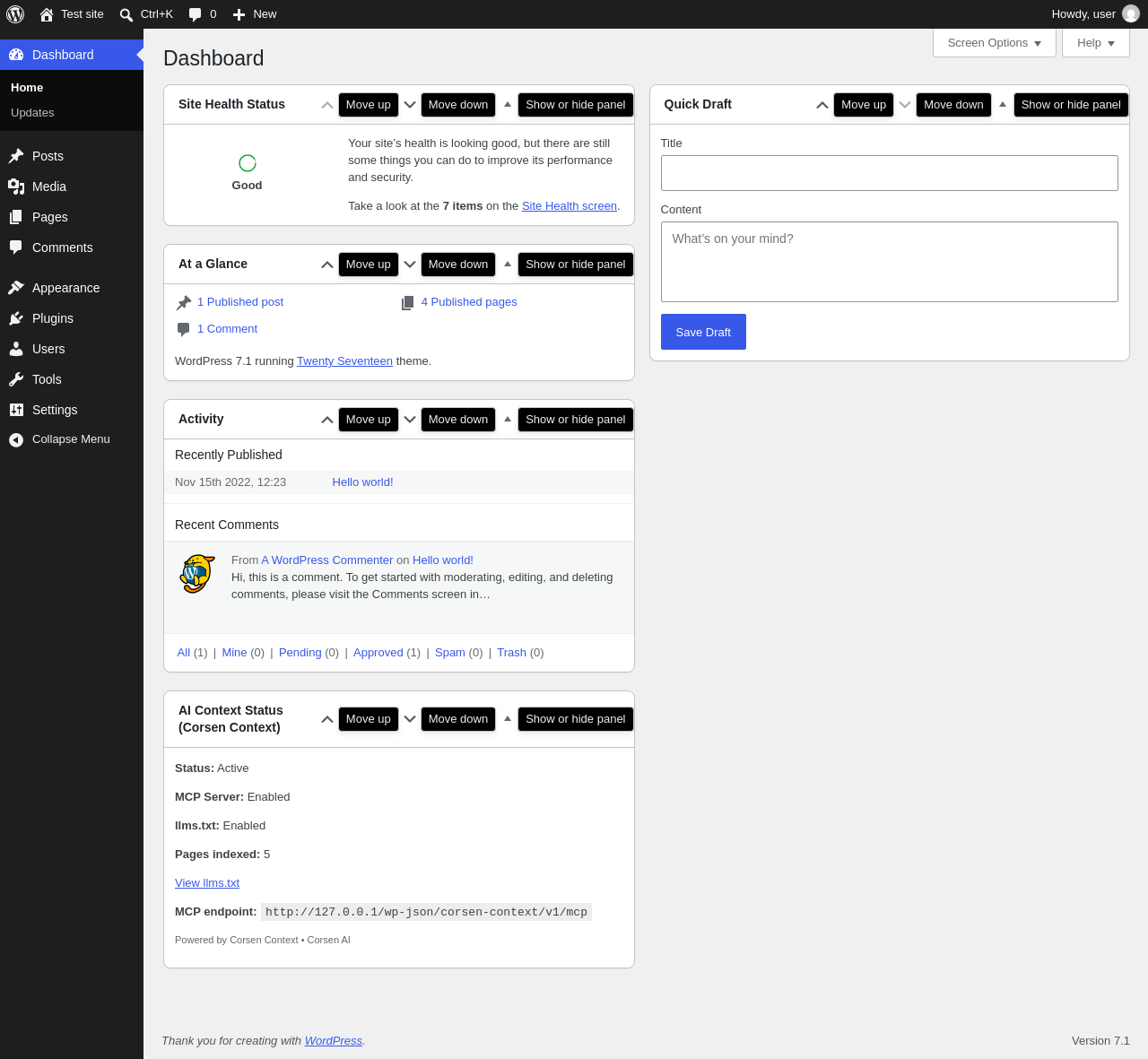Expand the Screen Options dropdown
The image size is (1148, 1059).
tap(995, 43)
